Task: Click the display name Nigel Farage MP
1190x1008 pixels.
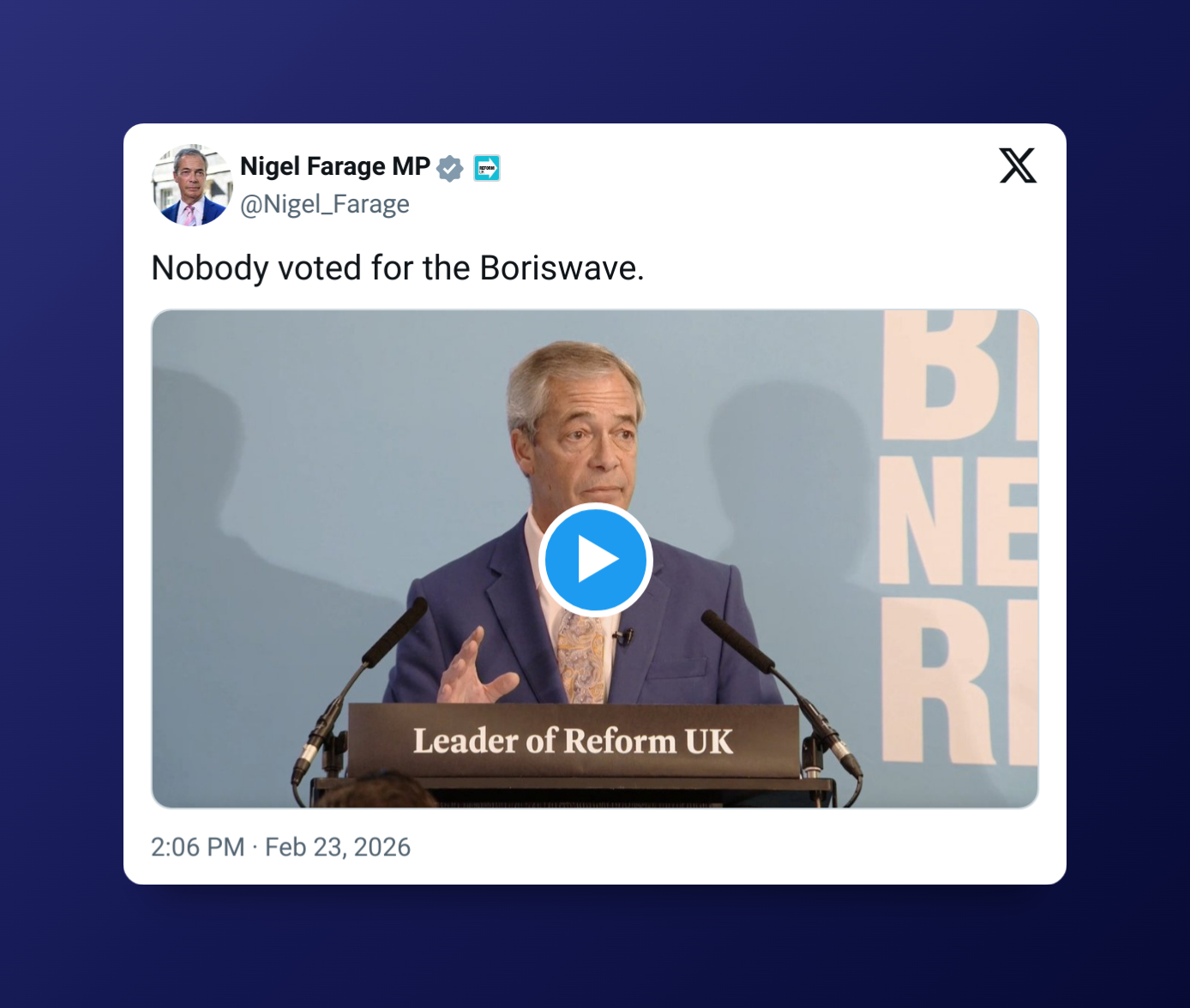Action: pos(335,166)
